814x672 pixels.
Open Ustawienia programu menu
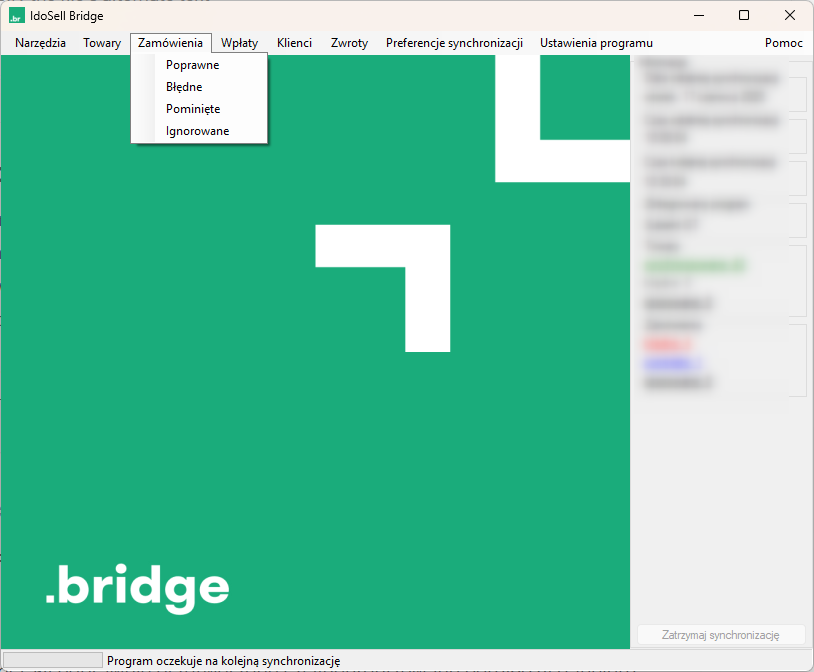click(596, 43)
